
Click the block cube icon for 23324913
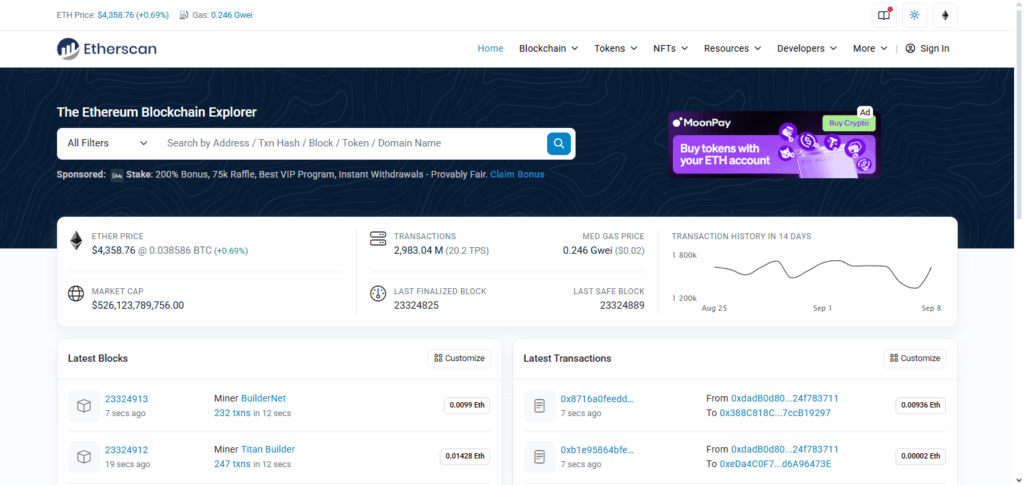point(84,405)
